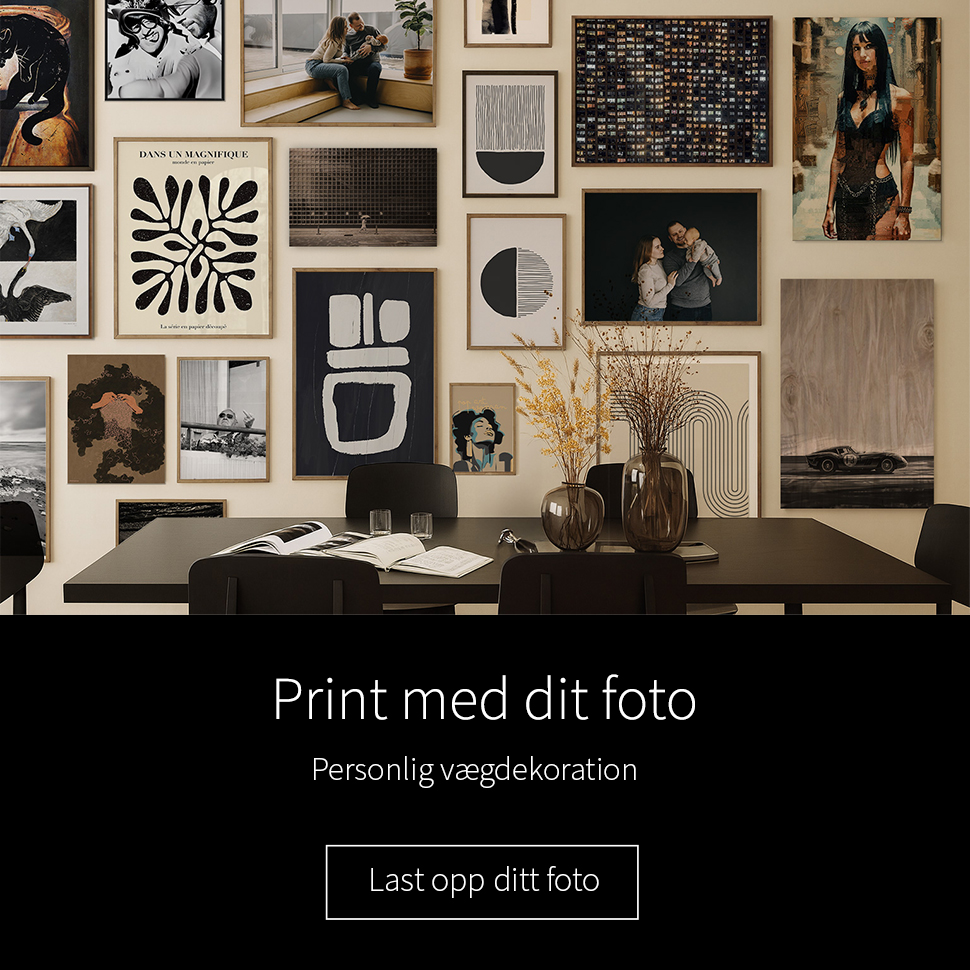Choose the family portrait with dark background
Image resolution: width=970 pixels, height=970 pixels.
671,257
